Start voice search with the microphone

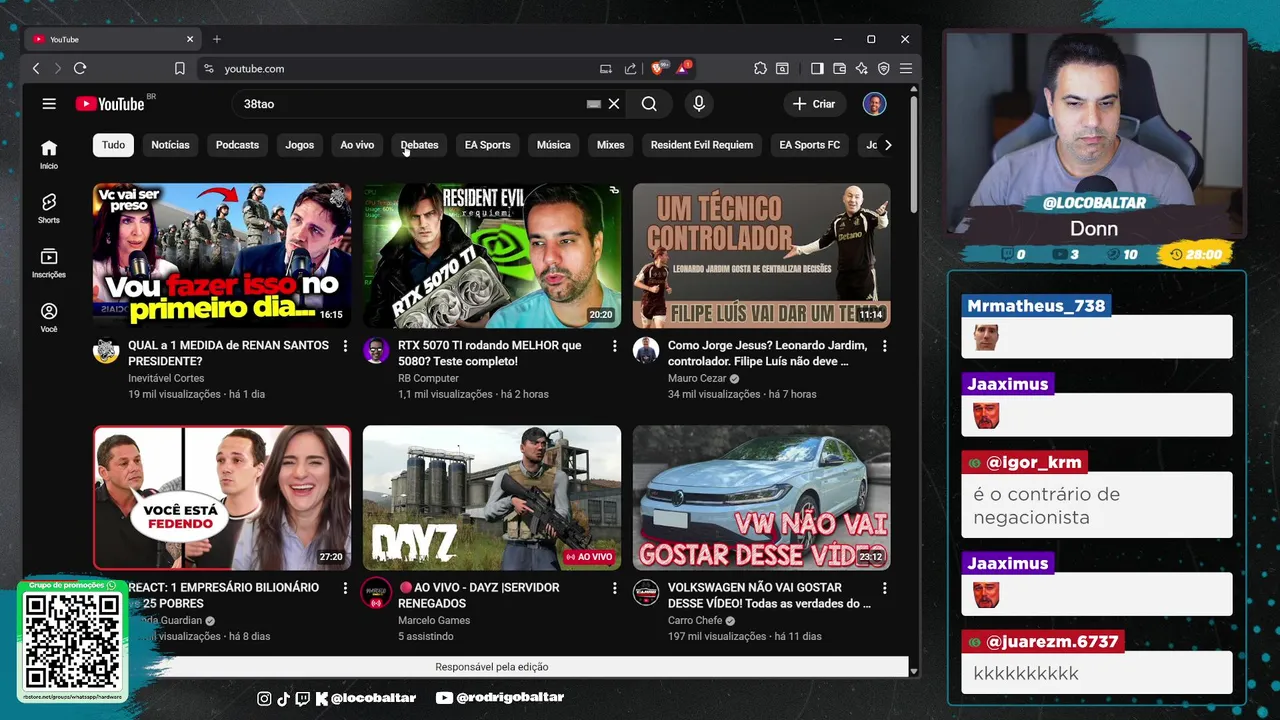699,104
